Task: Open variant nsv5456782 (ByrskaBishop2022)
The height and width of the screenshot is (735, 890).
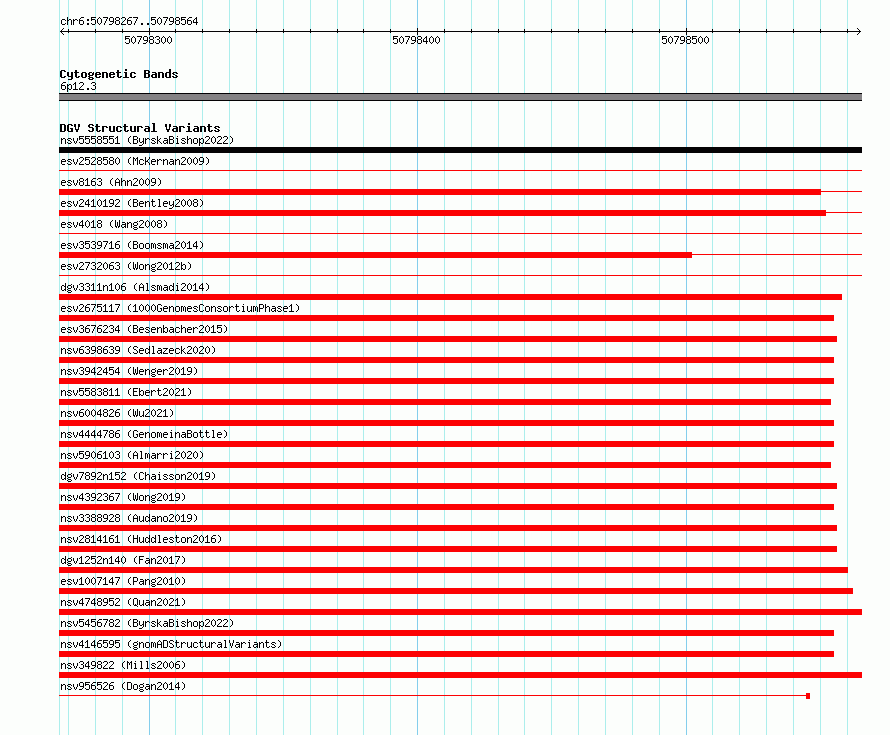Action: pyautogui.click(x=147, y=623)
